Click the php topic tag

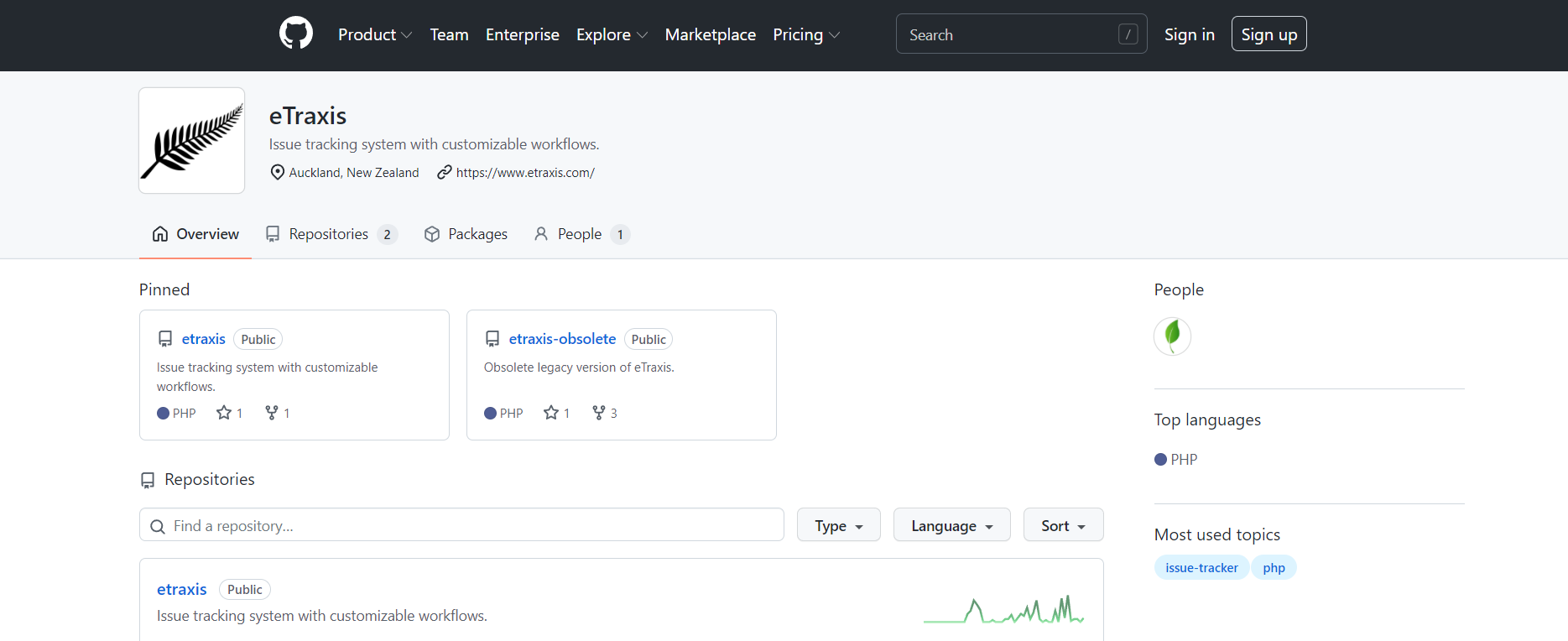1274,568
